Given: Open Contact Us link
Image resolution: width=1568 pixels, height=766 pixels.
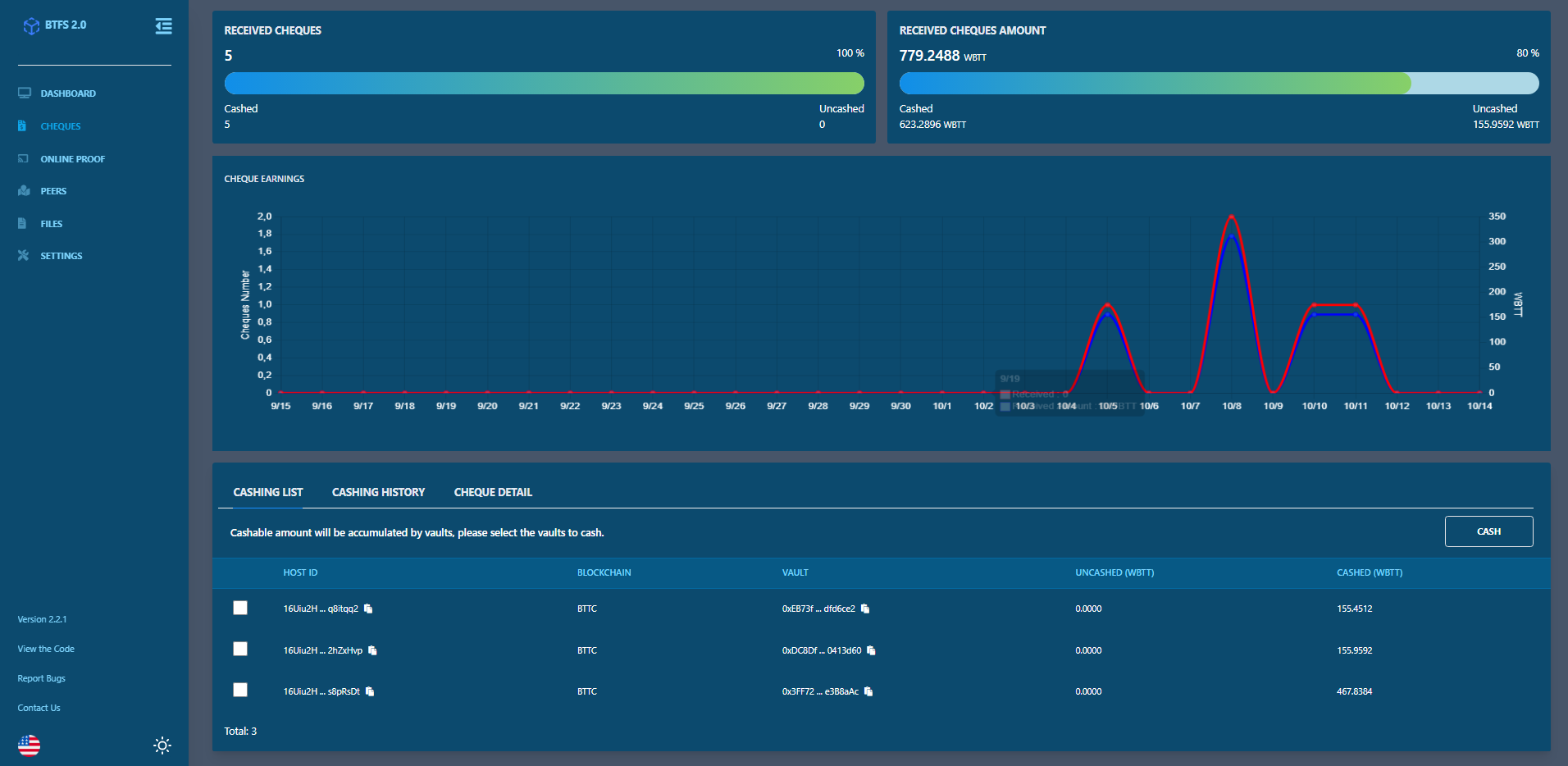Looking at the screenshot, I should (39, 708).
